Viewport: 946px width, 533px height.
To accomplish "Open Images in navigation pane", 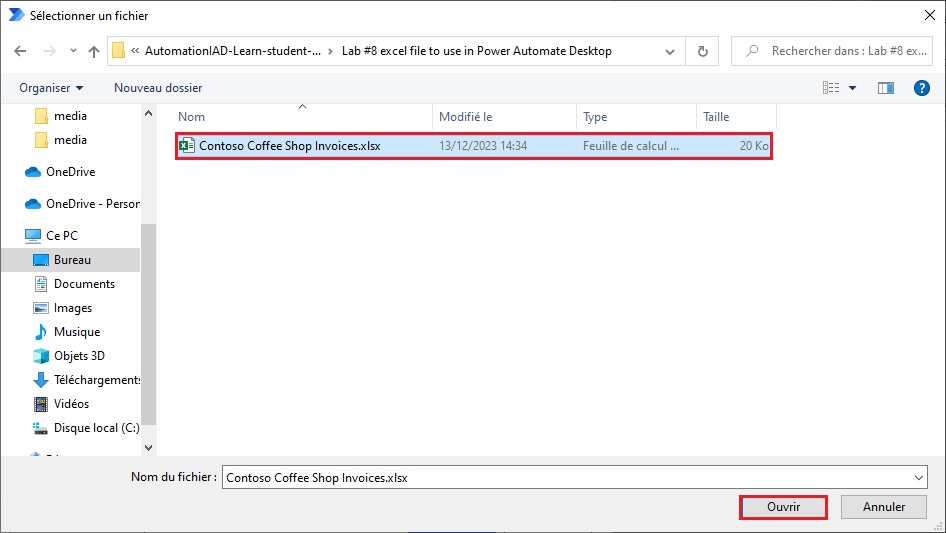I will coord(72,308).
